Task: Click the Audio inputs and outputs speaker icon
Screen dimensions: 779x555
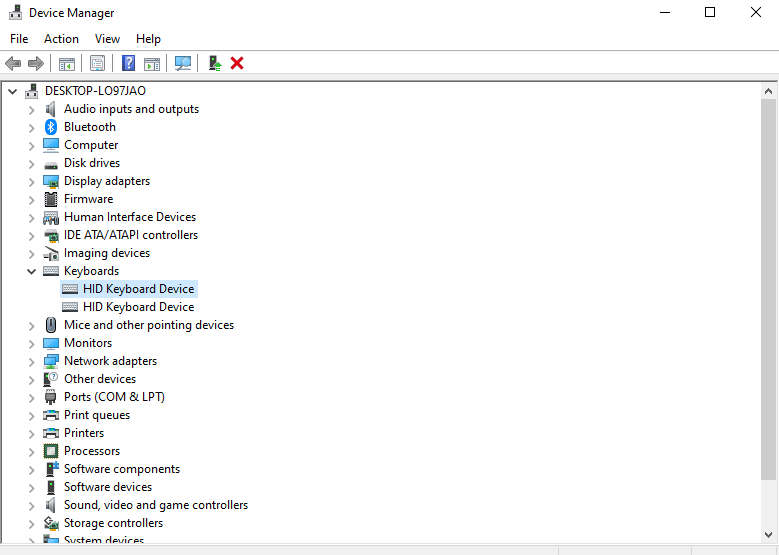Action: tap(51, 109)
